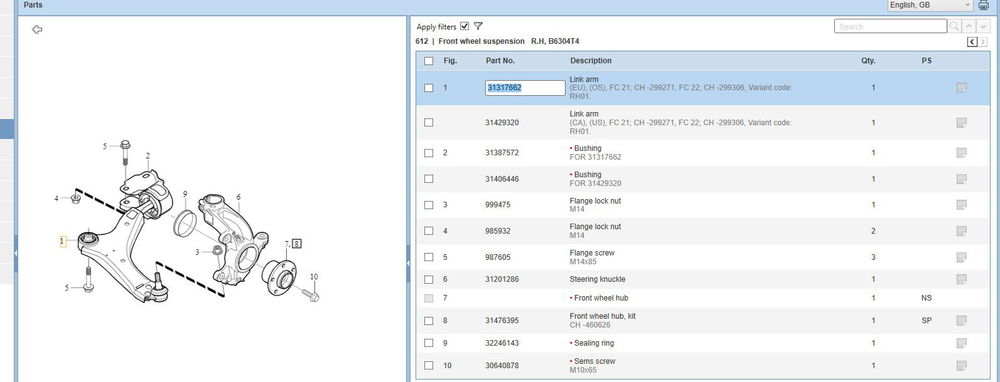Click callout 3 in the diagram
The width and height of the screenshot is (1000, 382).
tap(198, 253)
